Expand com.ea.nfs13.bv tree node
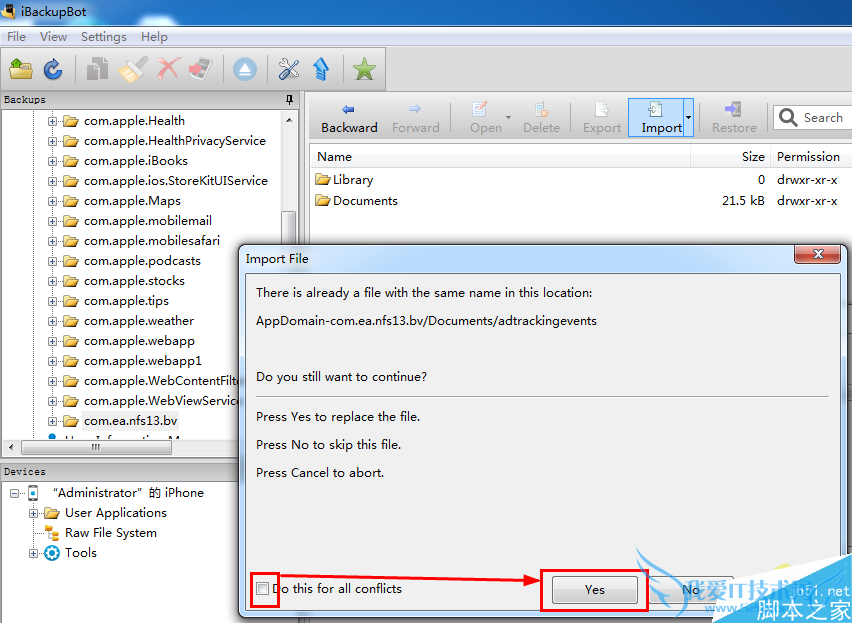The height and width of the screenshot is (623, 852). point(52,421)
